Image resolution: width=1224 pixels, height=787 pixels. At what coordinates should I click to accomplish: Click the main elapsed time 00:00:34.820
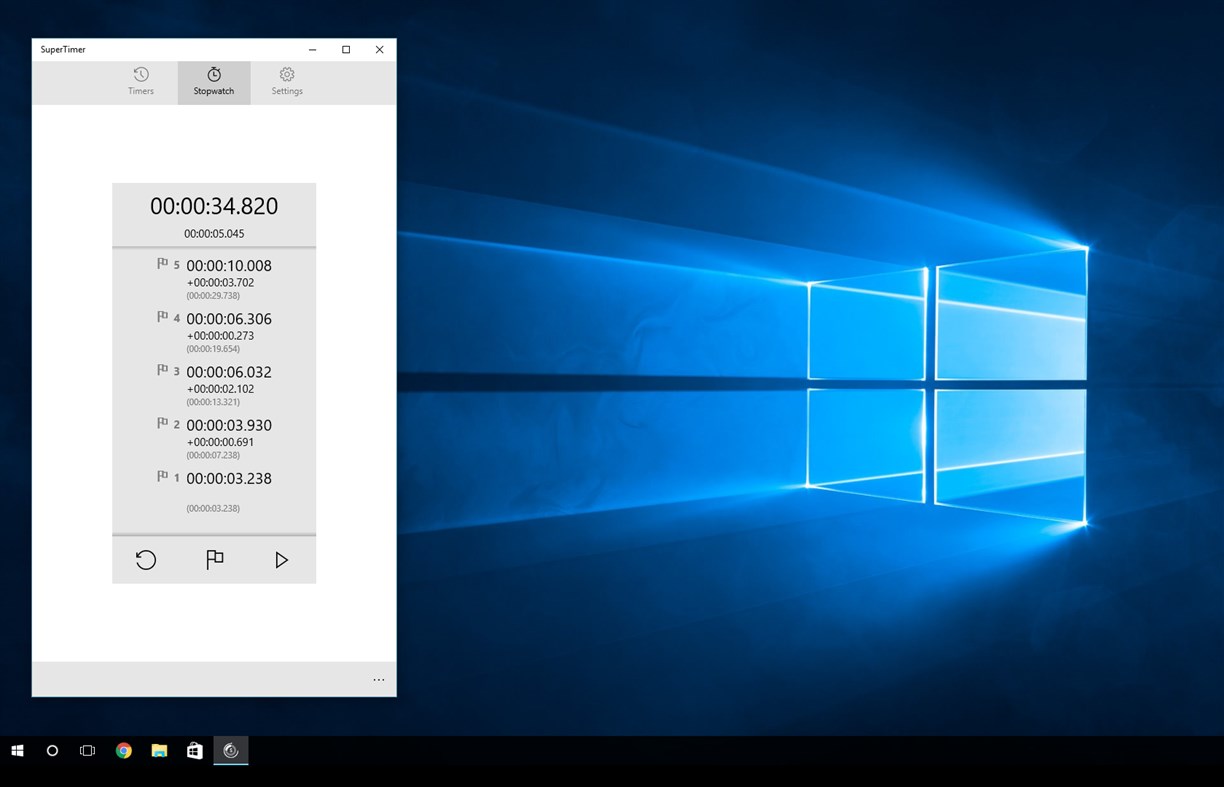[x=214, y=206]
